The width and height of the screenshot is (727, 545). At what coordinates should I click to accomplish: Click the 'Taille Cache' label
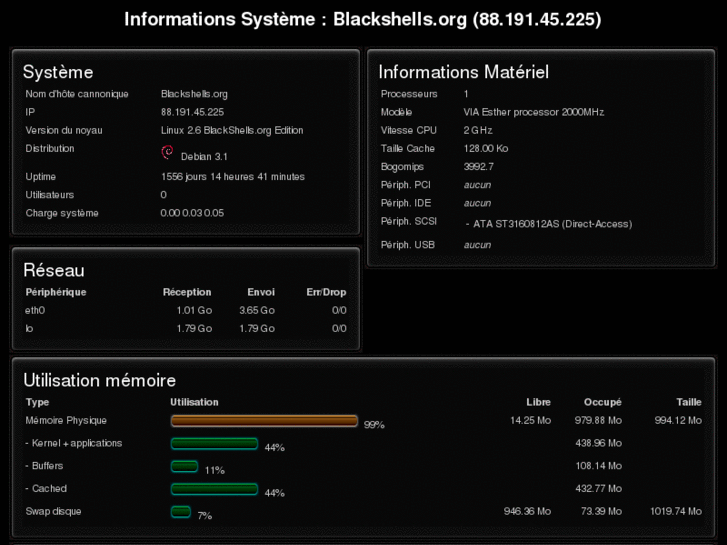click(x=408, y=148)
